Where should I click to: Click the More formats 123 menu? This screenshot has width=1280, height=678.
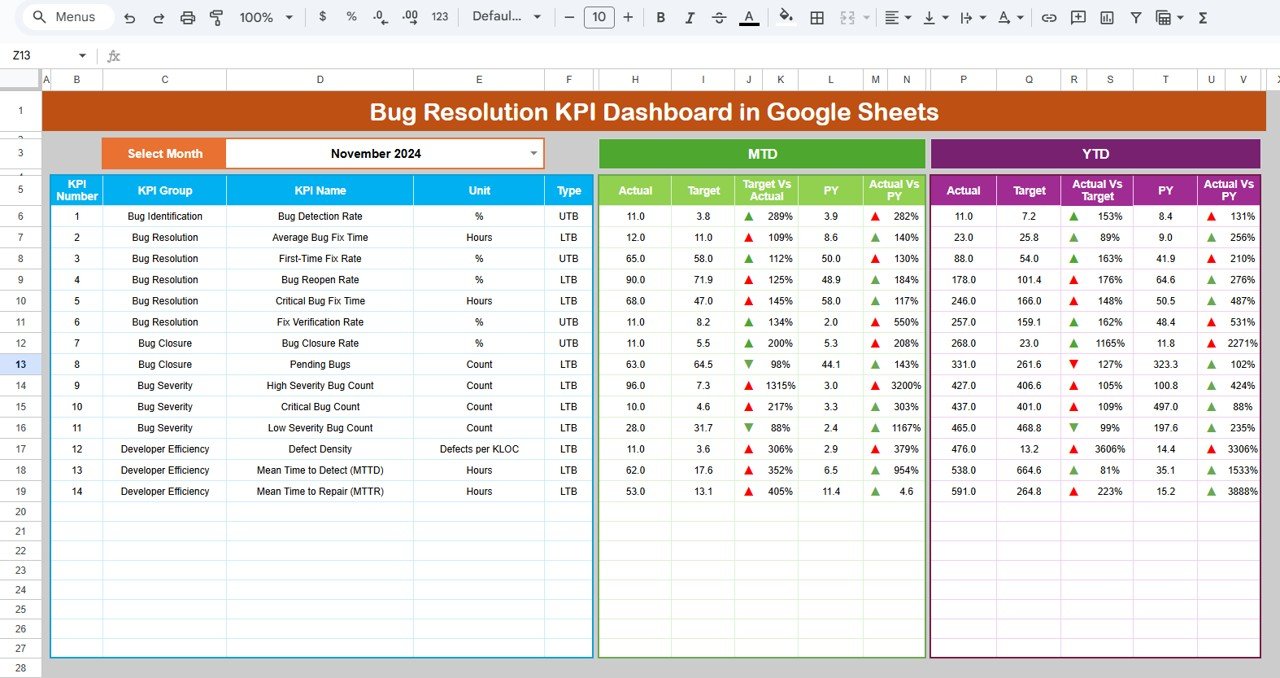(439, 17)
